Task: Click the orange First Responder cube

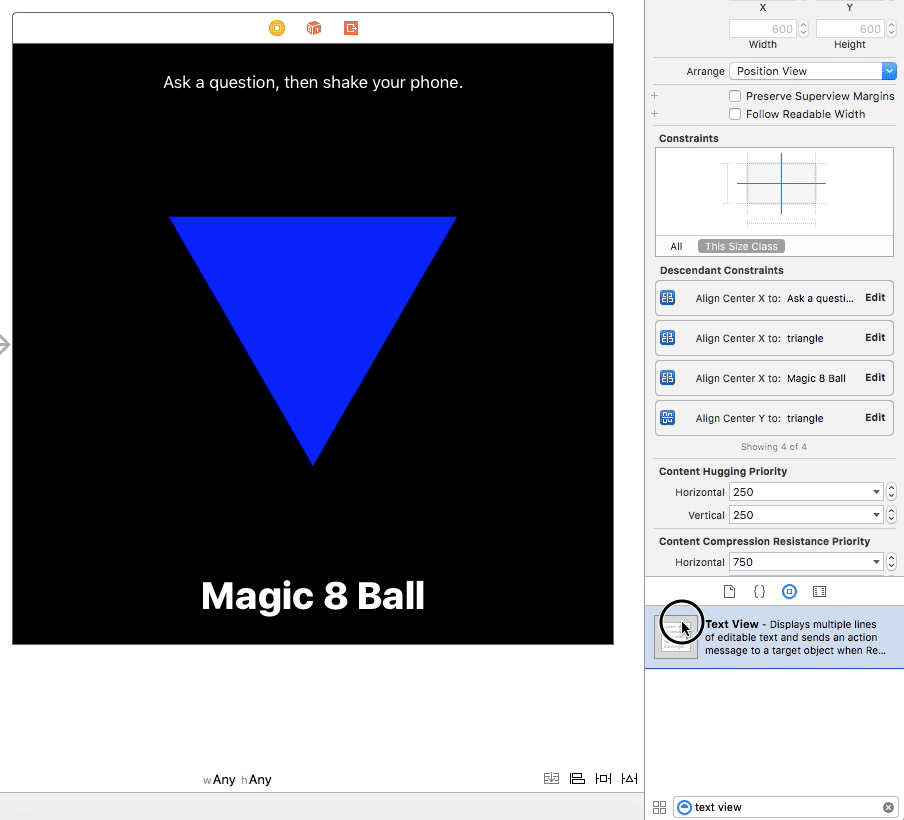Action: tap(313, 29)
